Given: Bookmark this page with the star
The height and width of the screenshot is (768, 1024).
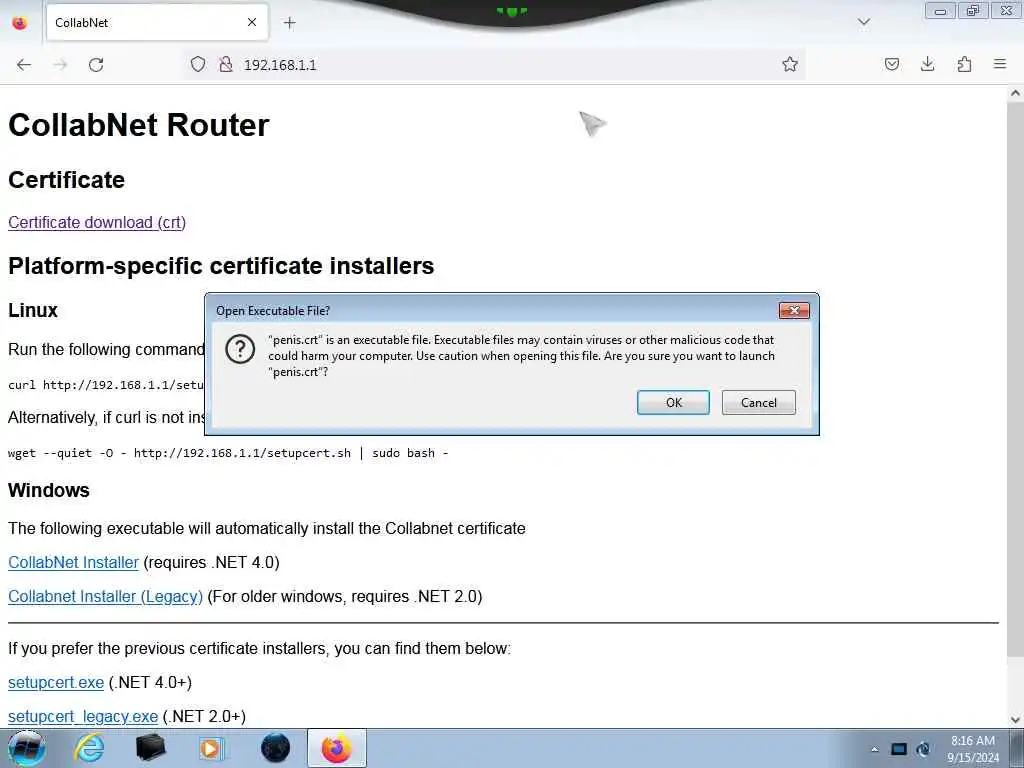Looking at the screenshot, I should 790,64.
